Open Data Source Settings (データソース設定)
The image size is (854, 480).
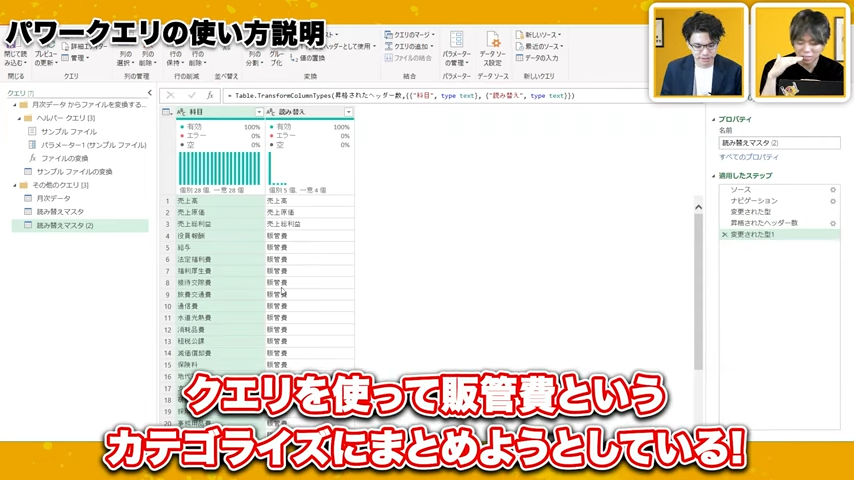click(492, 50)
